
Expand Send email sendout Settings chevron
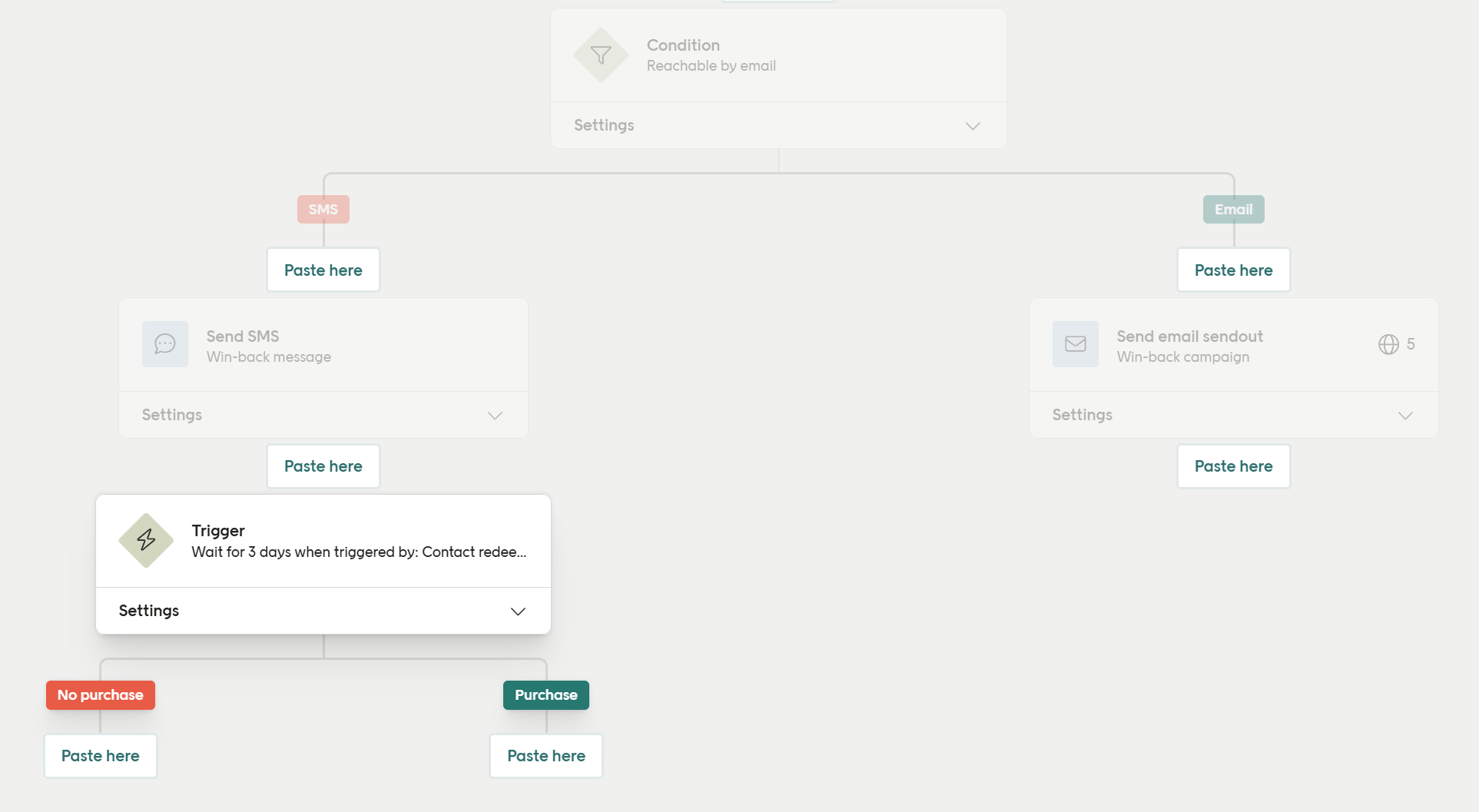tap(1405, 416)
